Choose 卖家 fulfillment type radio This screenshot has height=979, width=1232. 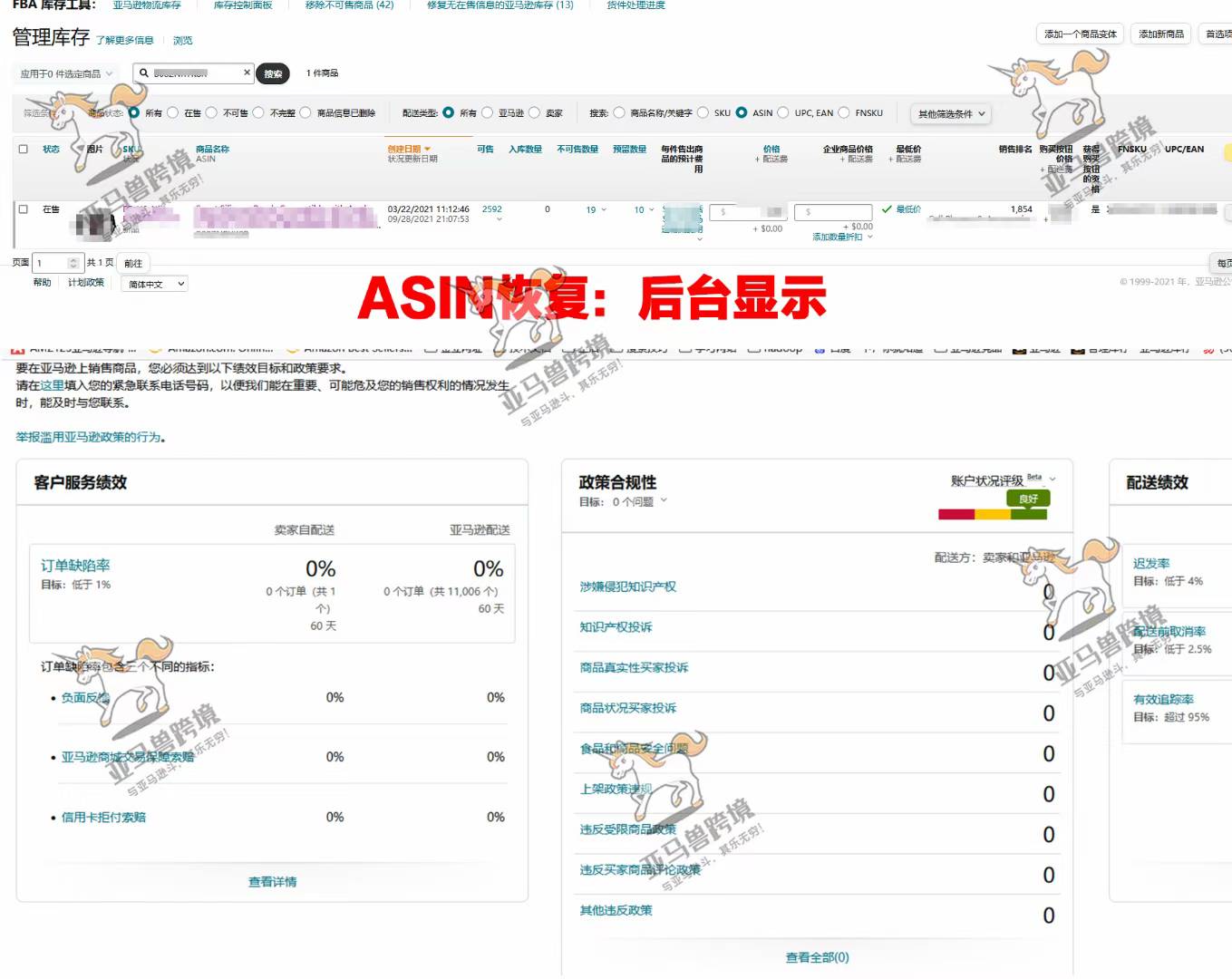[534, 113]
